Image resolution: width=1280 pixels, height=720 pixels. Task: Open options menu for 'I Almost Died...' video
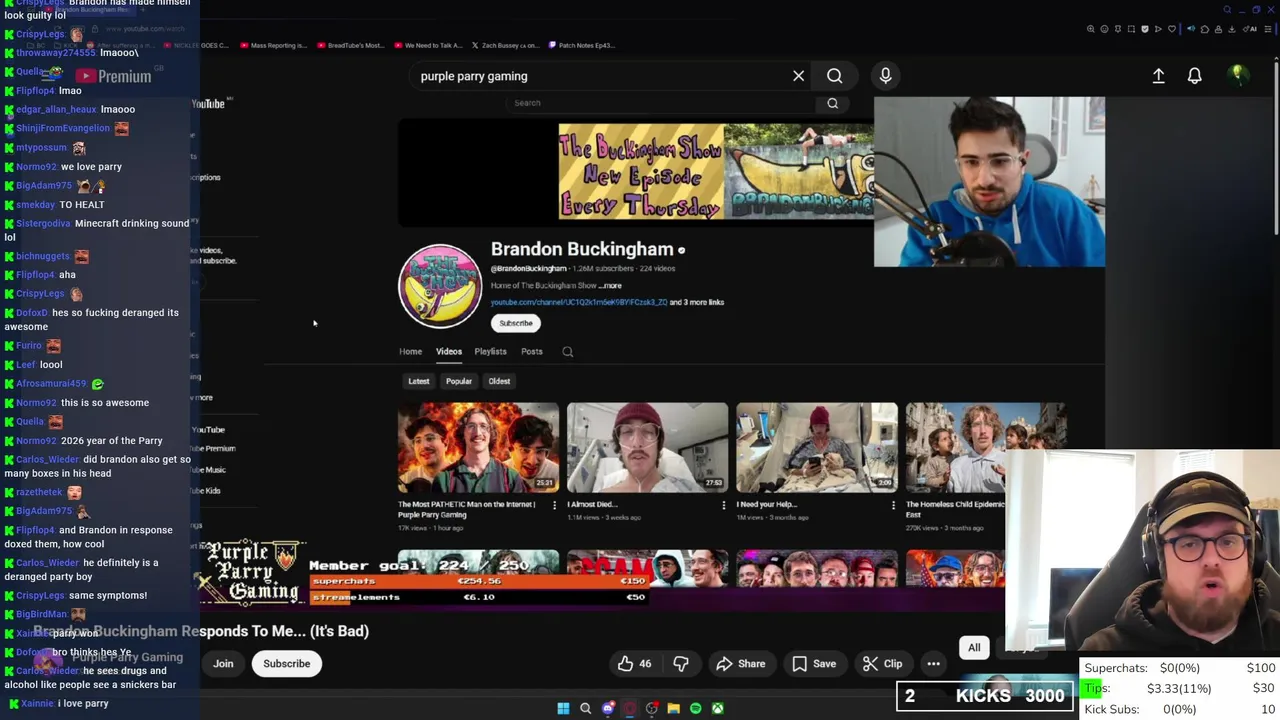tap(723, 505)
